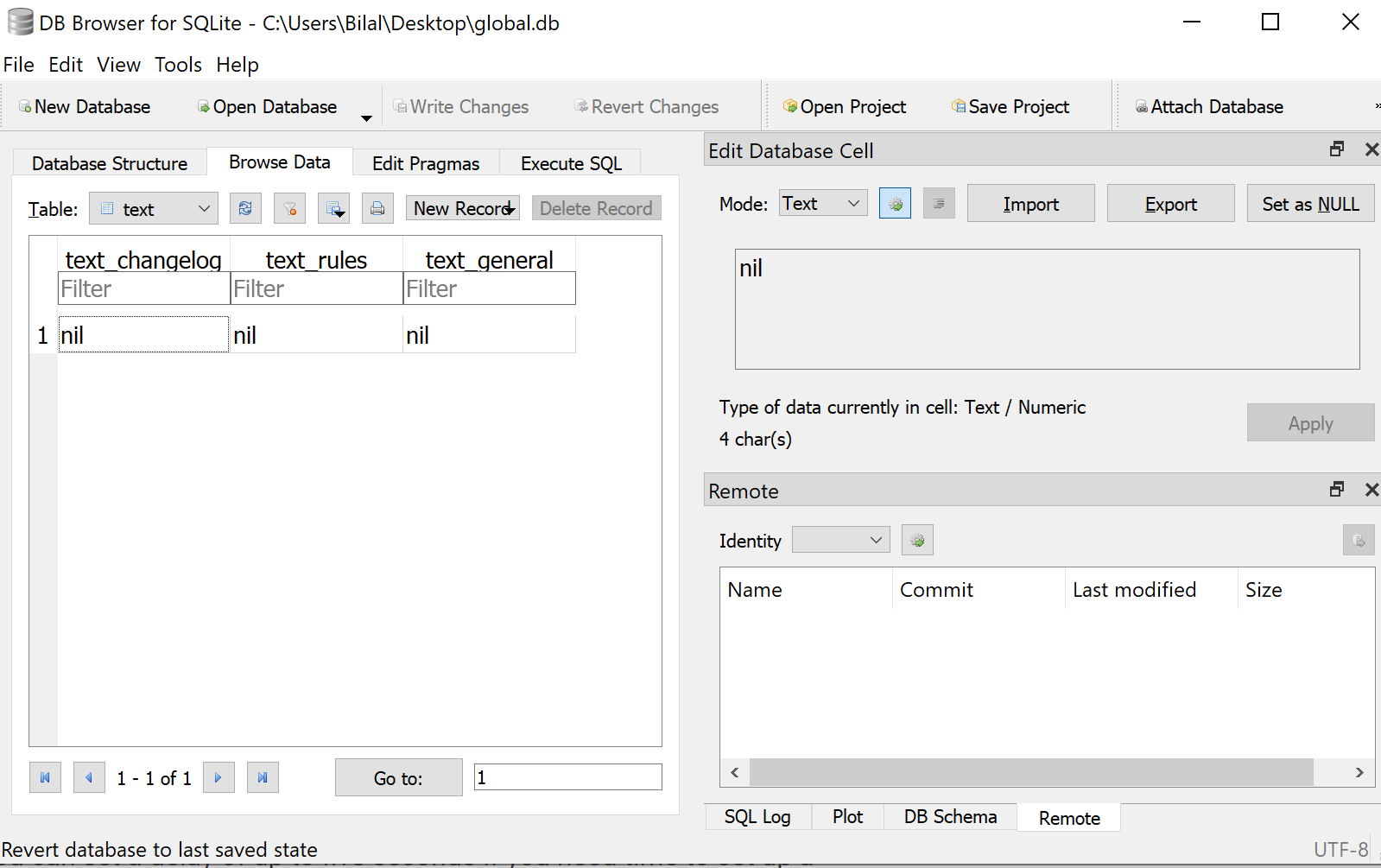This screenshot has width=1381, height=868.
Task: Undock the Edit Database Cell panel
Action: [x=1337, y=149]
